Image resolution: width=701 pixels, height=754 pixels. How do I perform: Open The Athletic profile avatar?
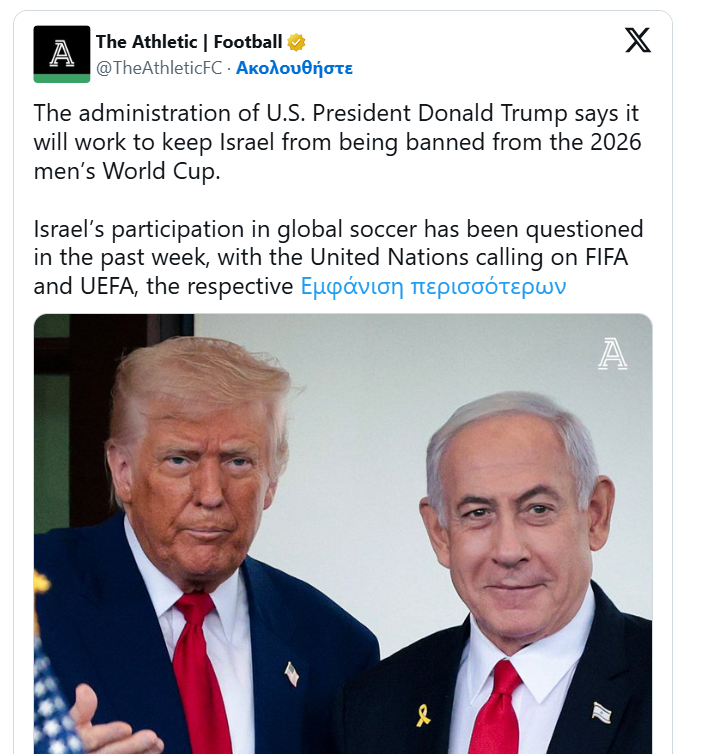[62, 54]
